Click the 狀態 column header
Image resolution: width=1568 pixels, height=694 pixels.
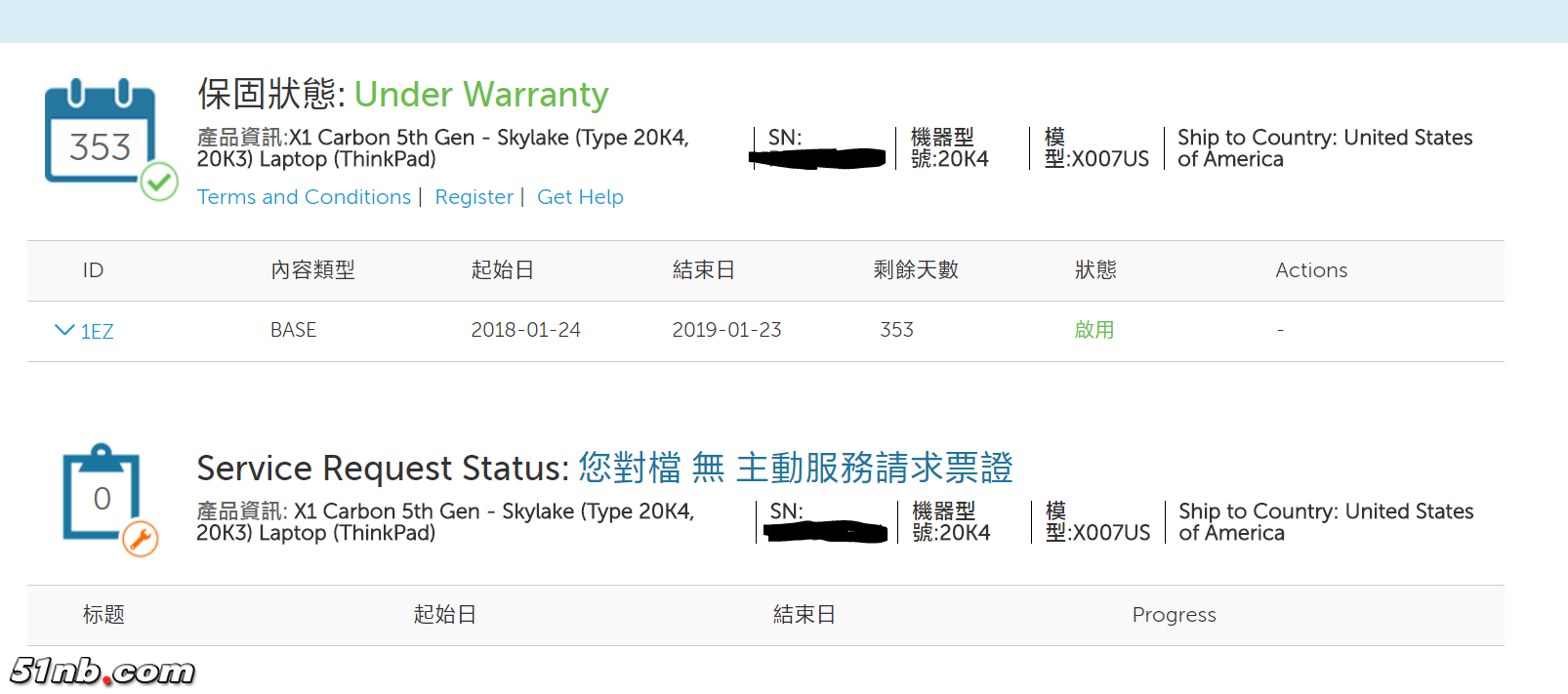pos(1095,270)
